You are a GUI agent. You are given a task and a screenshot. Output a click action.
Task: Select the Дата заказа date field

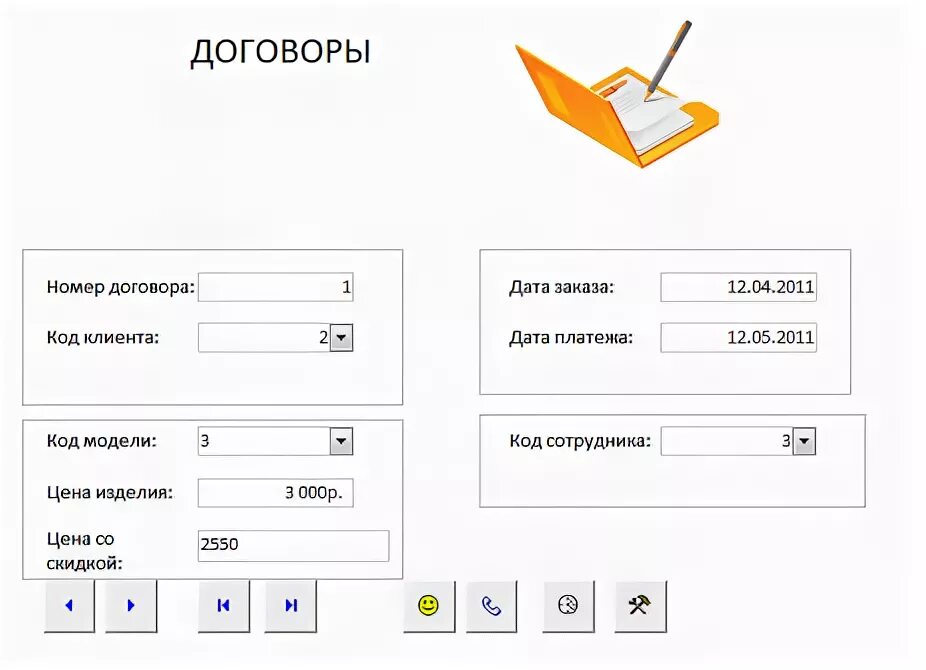pos(738,287)
